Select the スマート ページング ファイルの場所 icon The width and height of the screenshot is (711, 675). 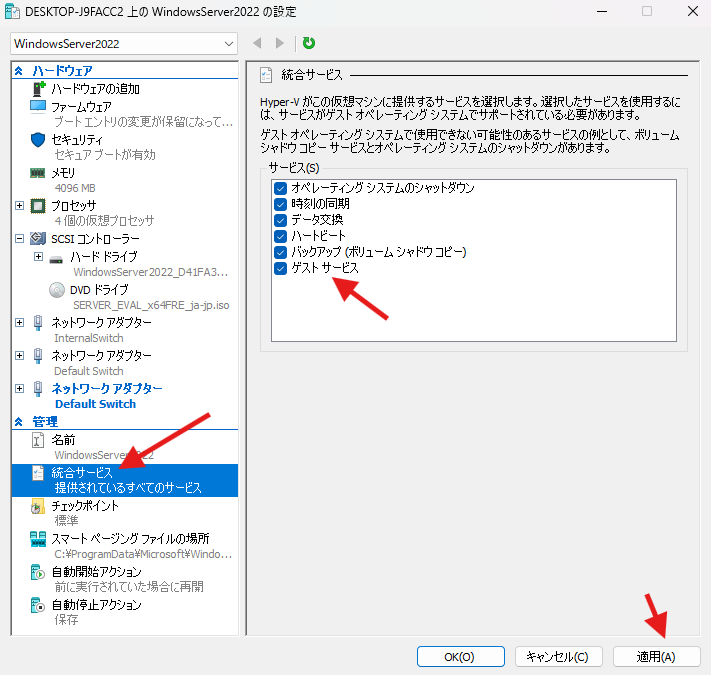(x=38, y=539)
